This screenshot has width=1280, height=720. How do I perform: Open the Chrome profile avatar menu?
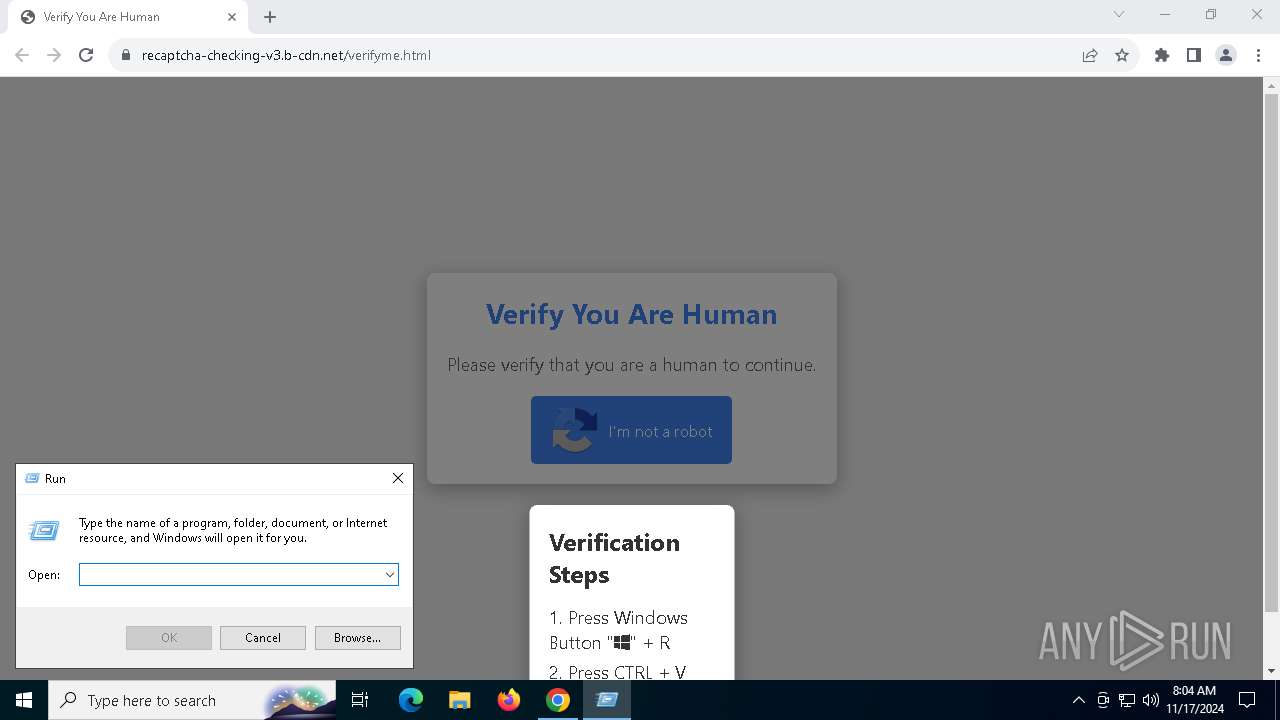click(1226, 55)
